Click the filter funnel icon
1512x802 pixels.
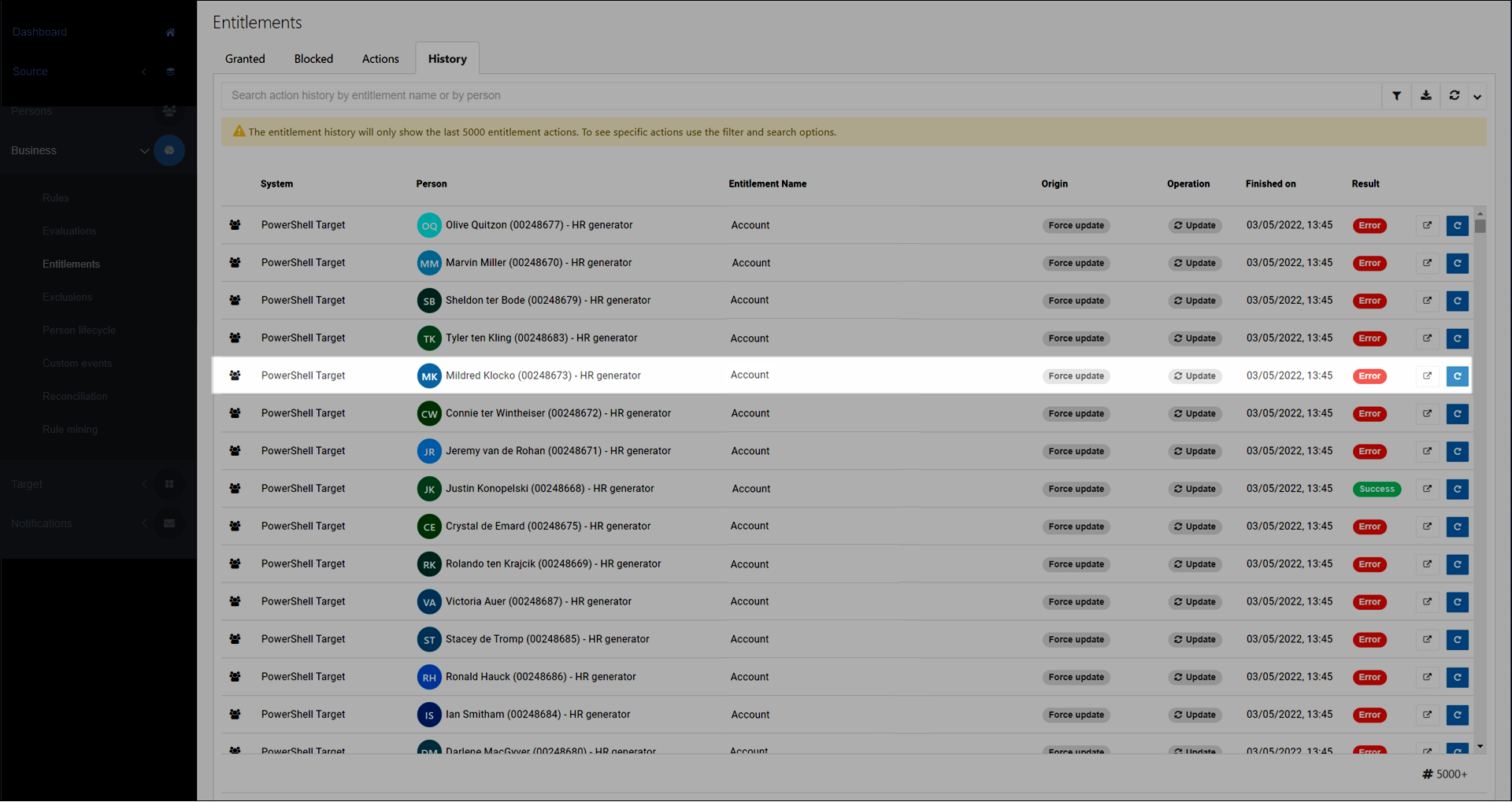coord(1396,96)
